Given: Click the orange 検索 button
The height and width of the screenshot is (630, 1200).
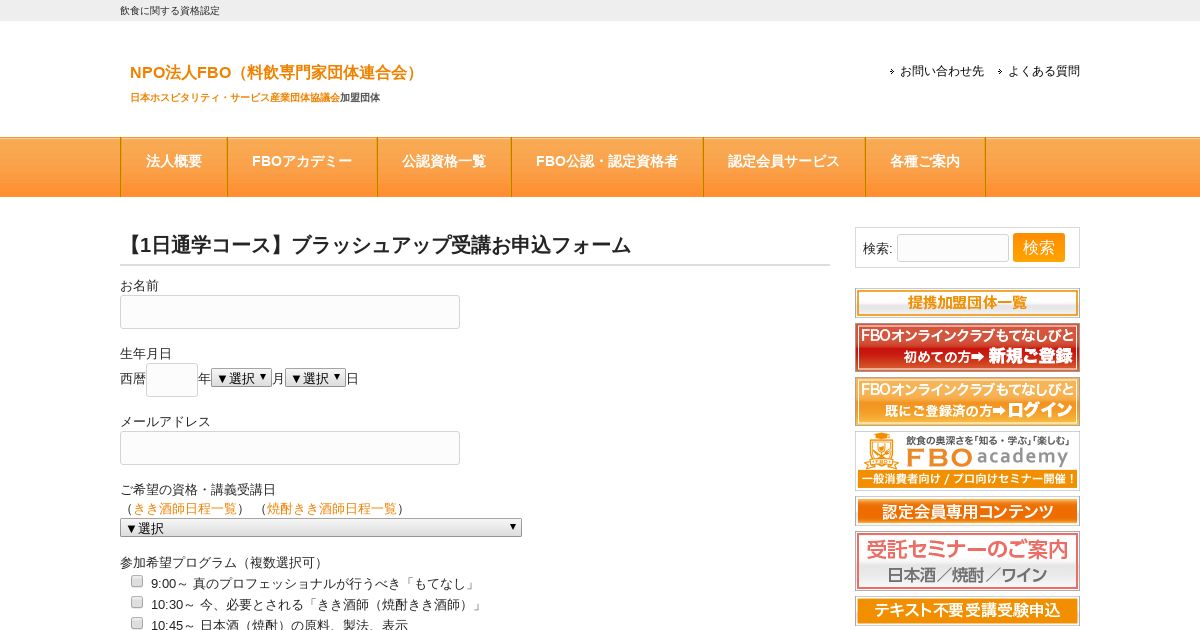Looking at the screenshot, I should pos(1039,247).
